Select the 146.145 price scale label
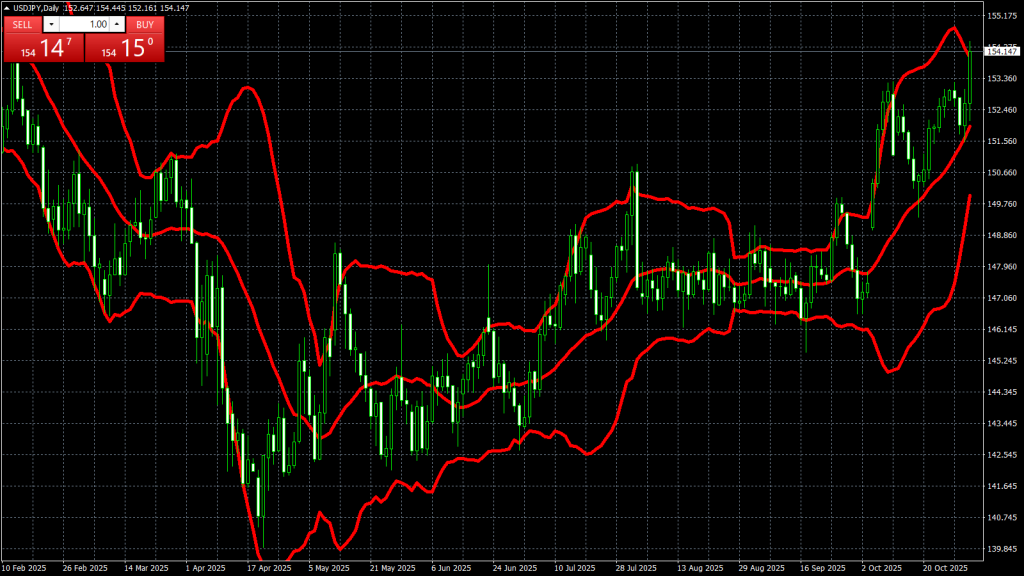 coord(1002,329)
